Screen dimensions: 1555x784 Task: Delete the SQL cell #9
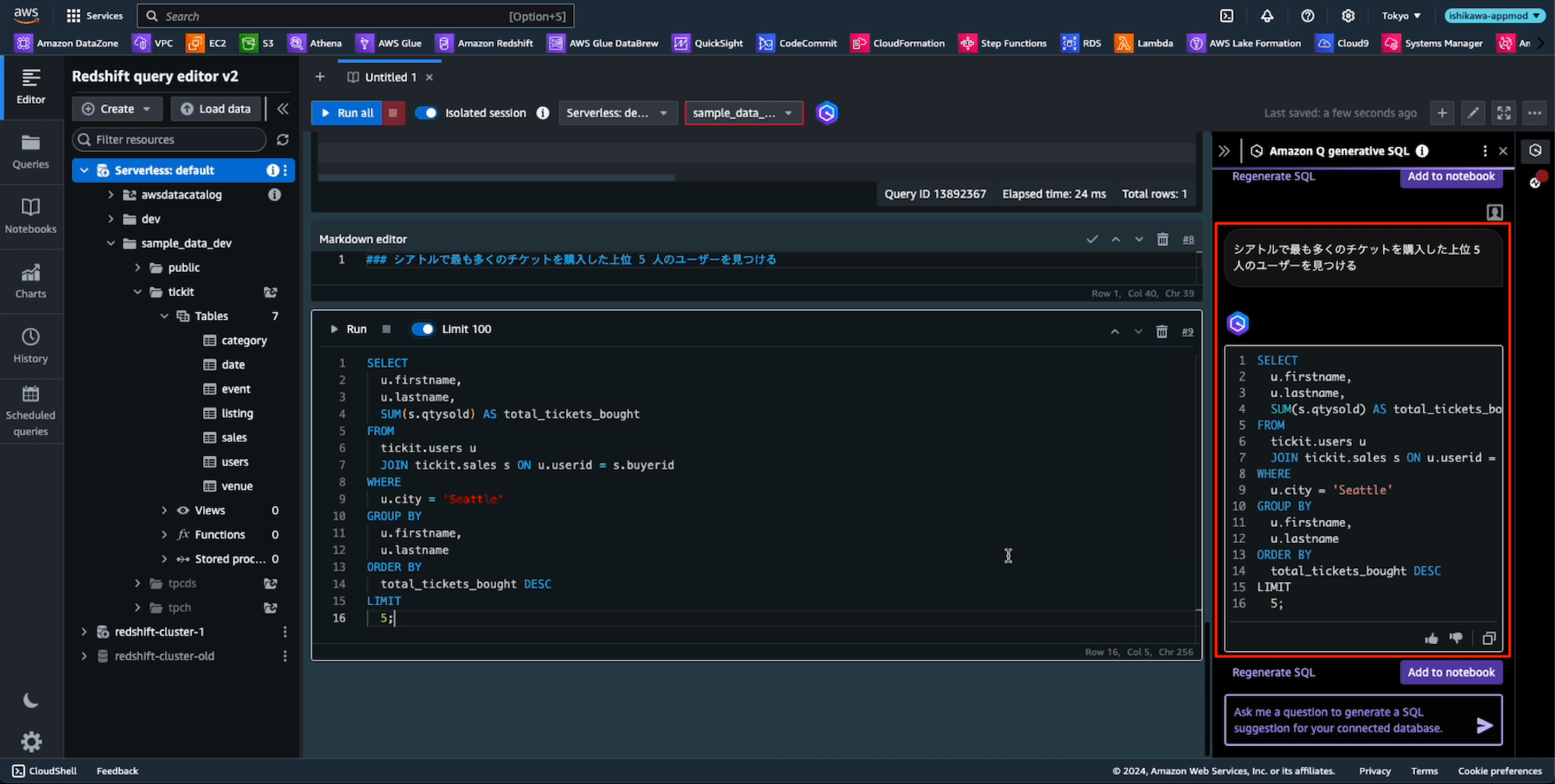coord(1162,332)
